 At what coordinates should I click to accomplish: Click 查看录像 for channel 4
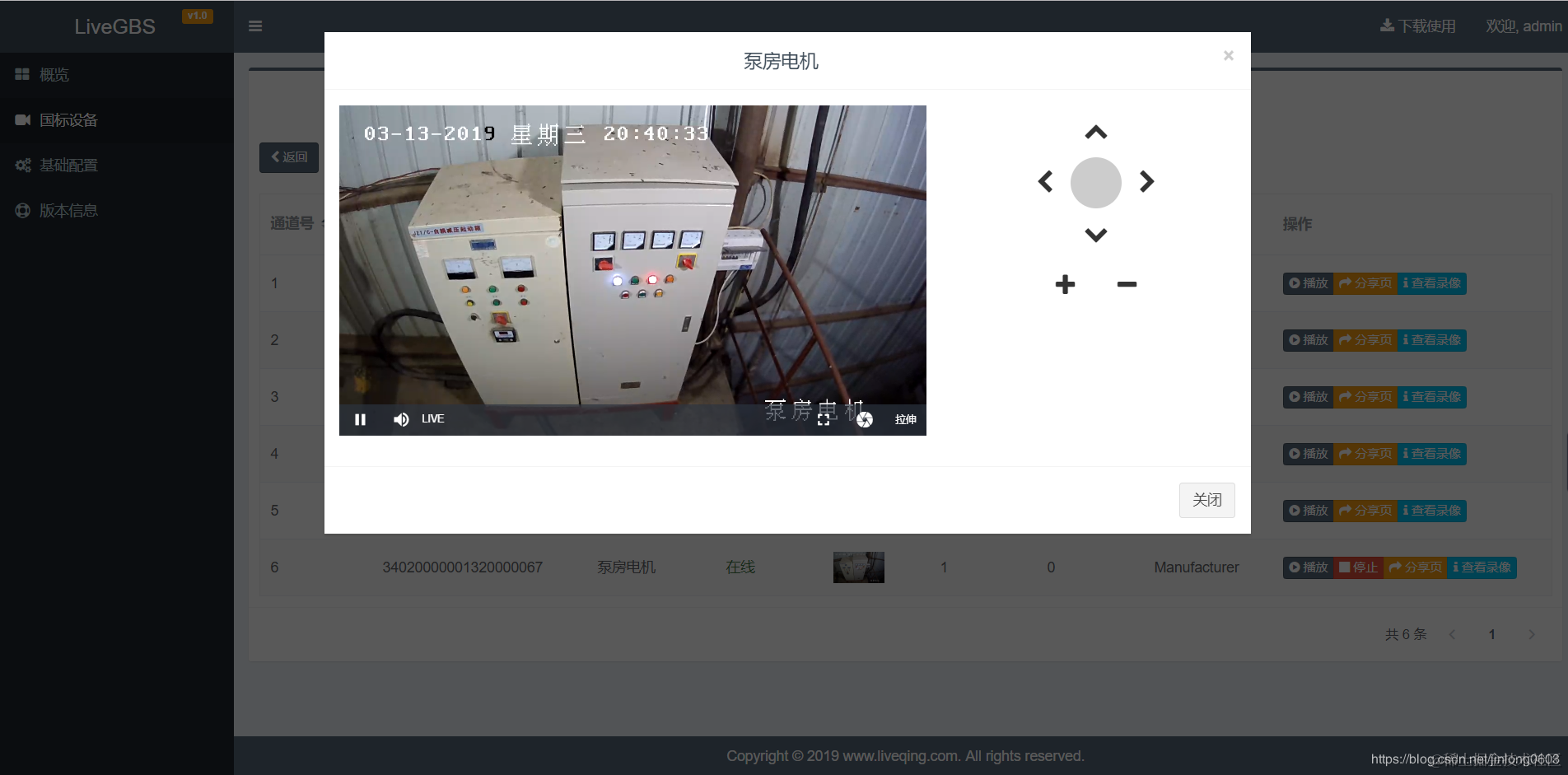tap(1432, 454)
